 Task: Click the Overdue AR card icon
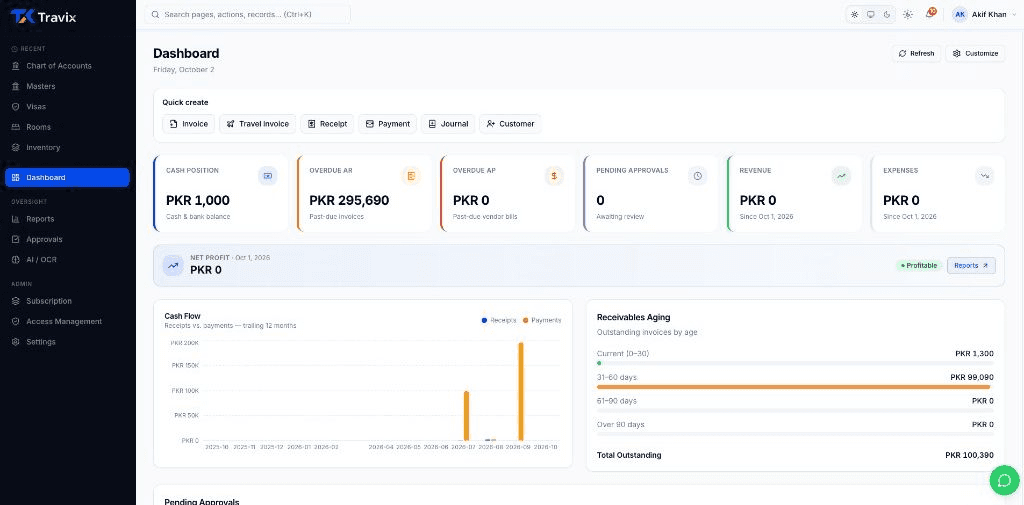pos(411,176)
